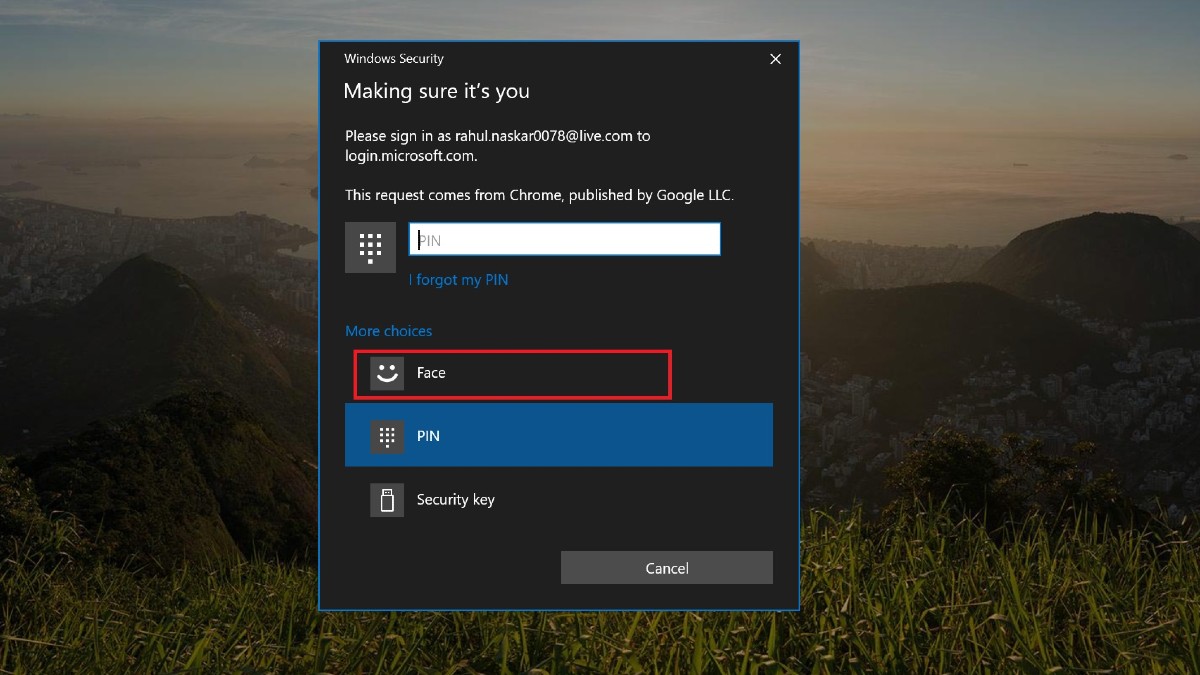Close the Windows Security dialog

(x=775, y=59)
